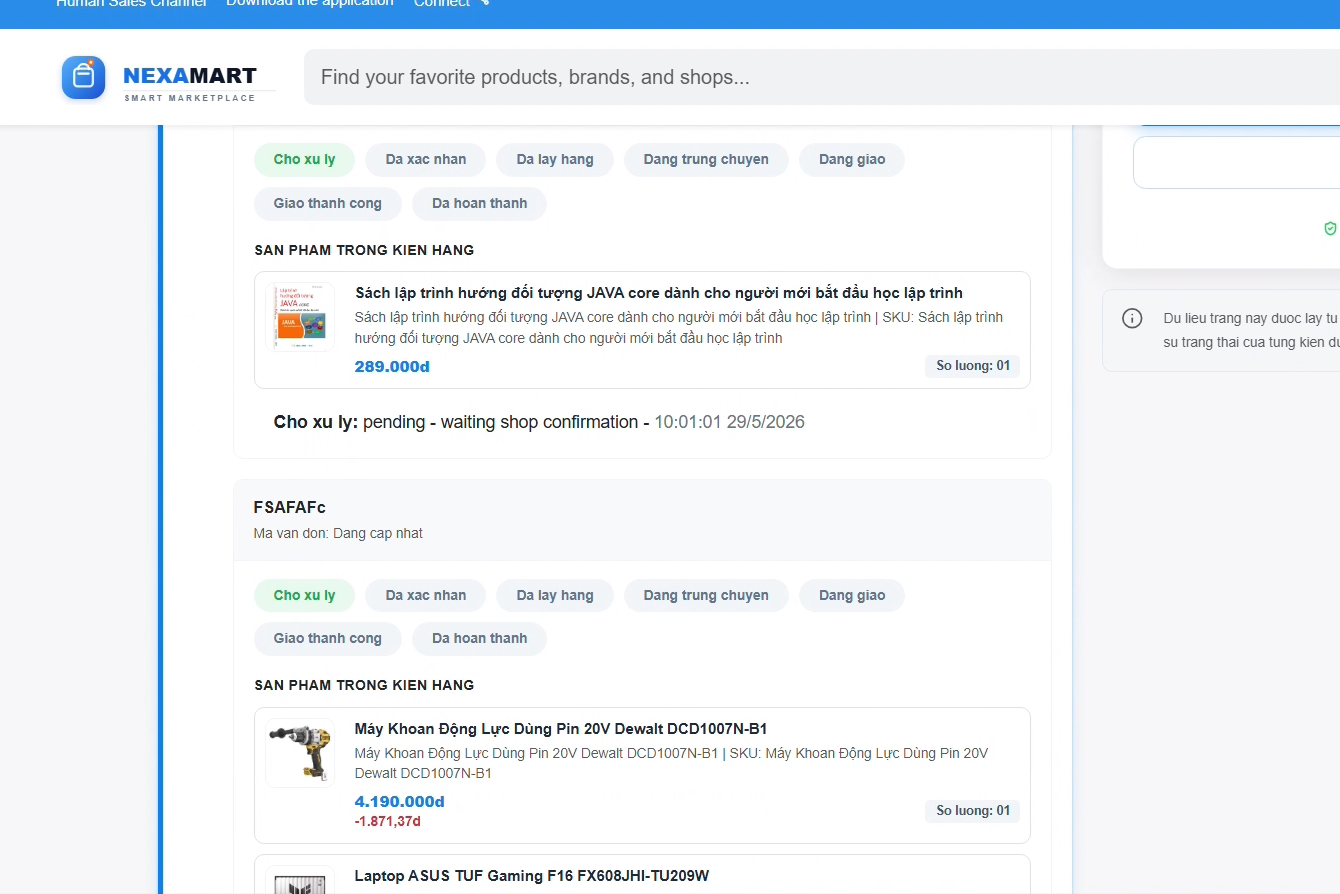This screenshot has width=1340, height=894.
Task: Select Cho xu ly chip above JAVA book
Action: coord(304,159)
